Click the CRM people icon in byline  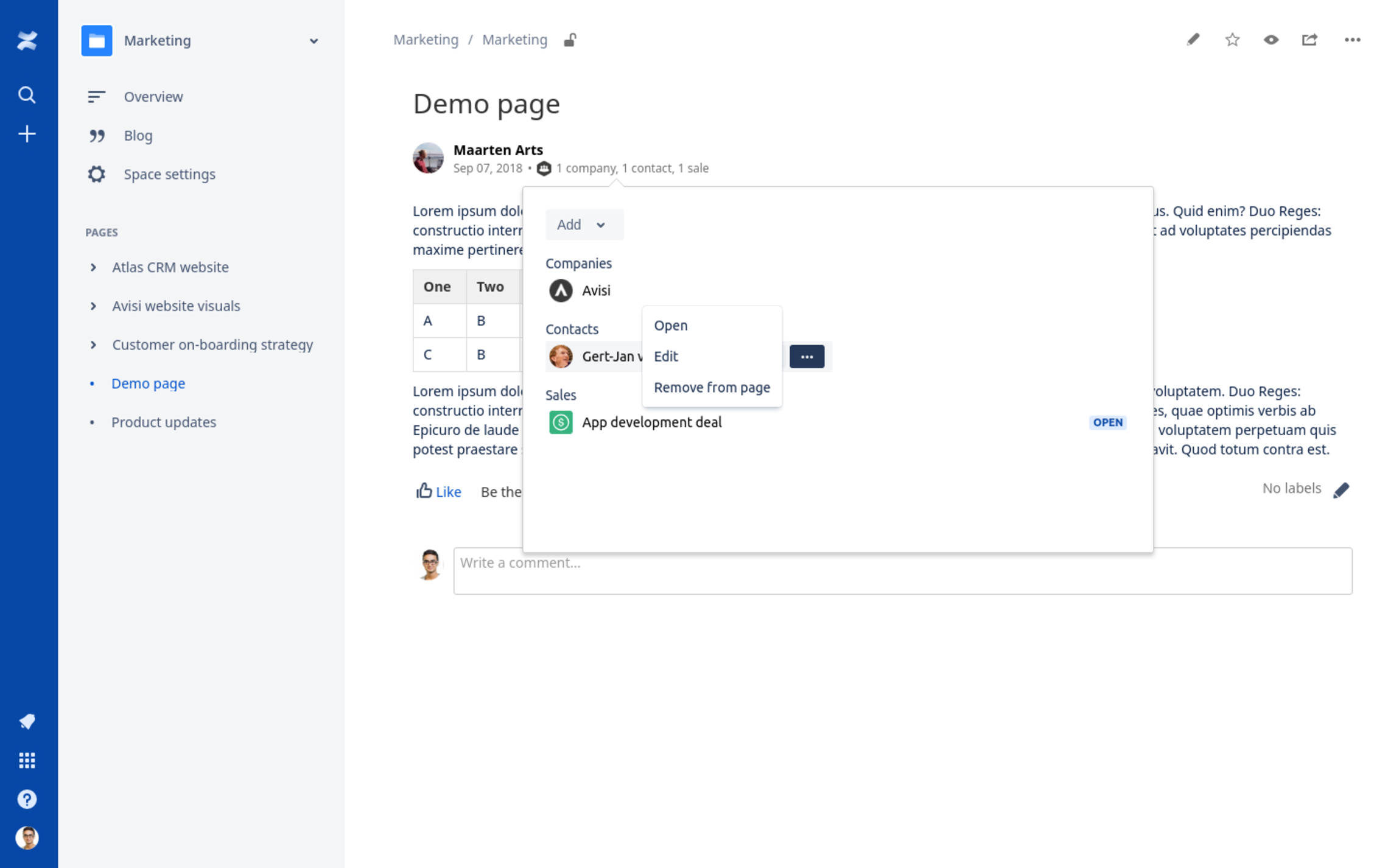(544, 169)
